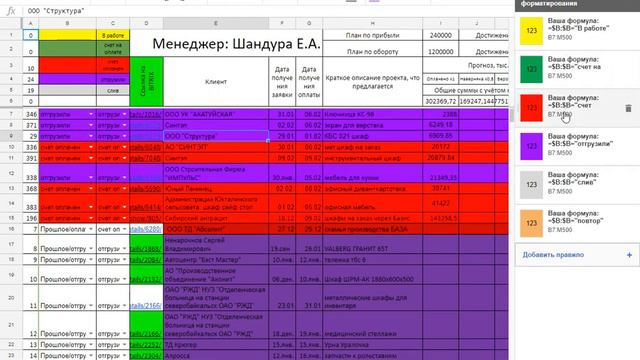Viewport: 640px width, 360px height.
Task: Open Прошлое/отгру dropdown in row 17
Action: pyautogui.click(x=91, y=249)
